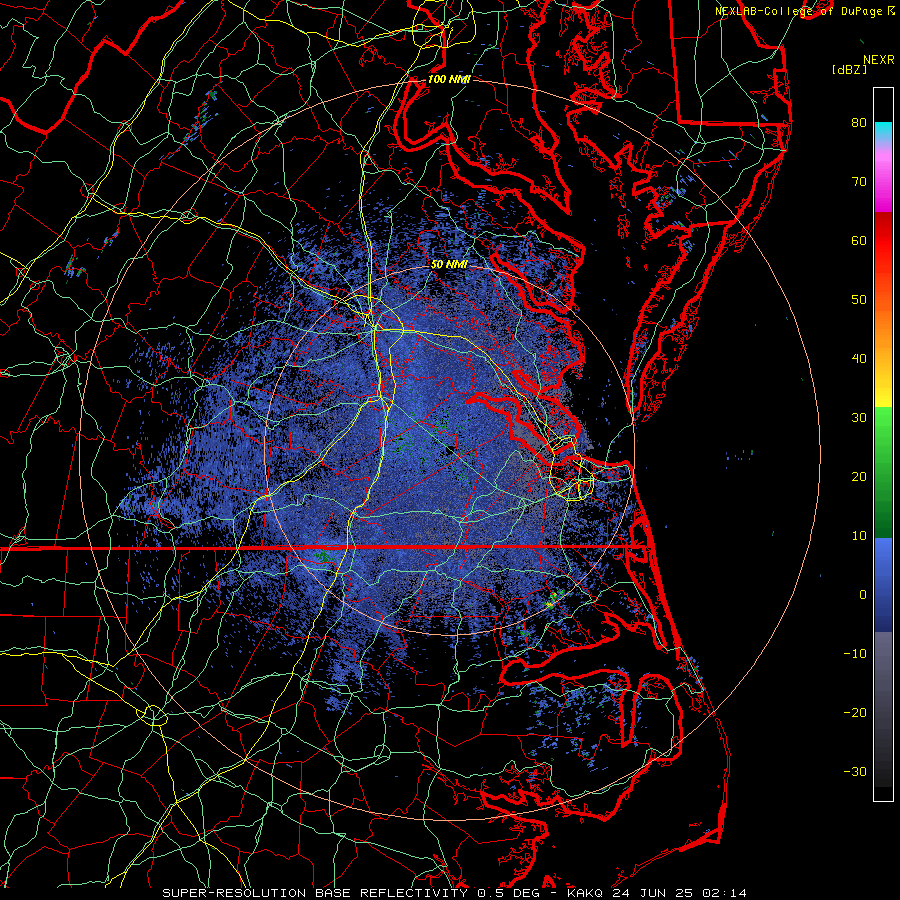
Task: Click the -10 dBZ scale value
Action: tap(855, 653)
